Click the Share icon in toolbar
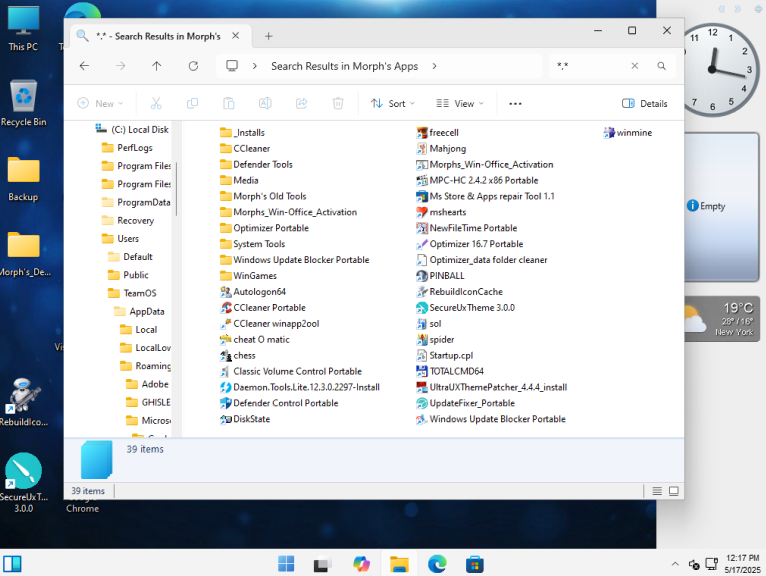The width and height of the screenshot is (766, 576). point(302,104)
